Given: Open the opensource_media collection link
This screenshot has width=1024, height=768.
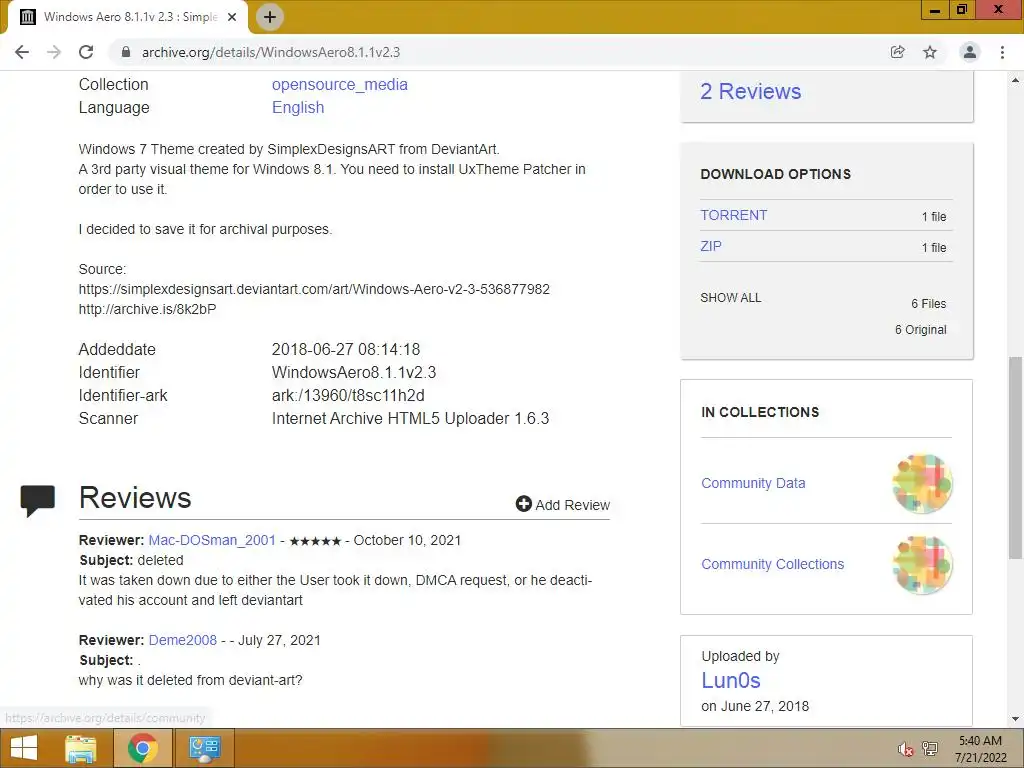Looking at the screenshot, I should tap(340, 84).
